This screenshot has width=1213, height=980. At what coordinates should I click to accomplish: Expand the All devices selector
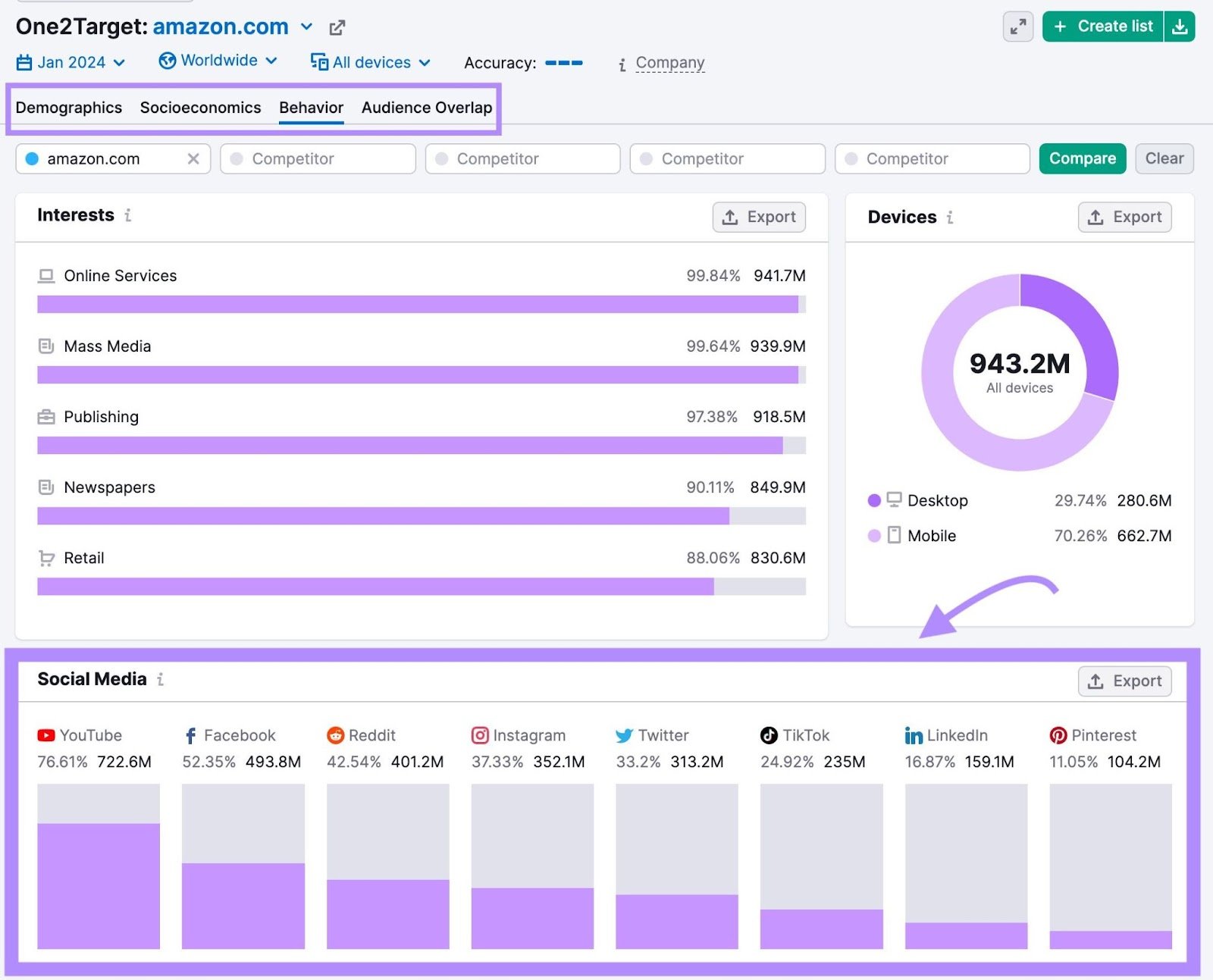371,62
